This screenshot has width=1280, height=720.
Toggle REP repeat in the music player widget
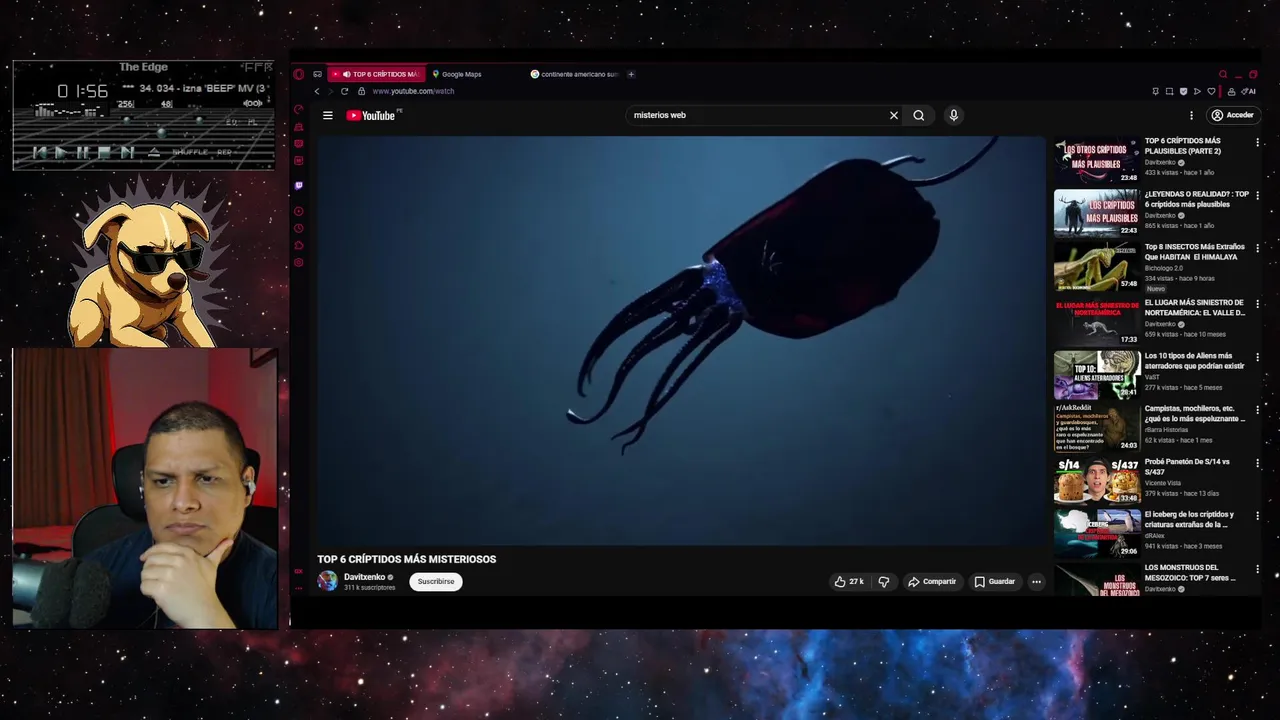click(x=224, y=152)
